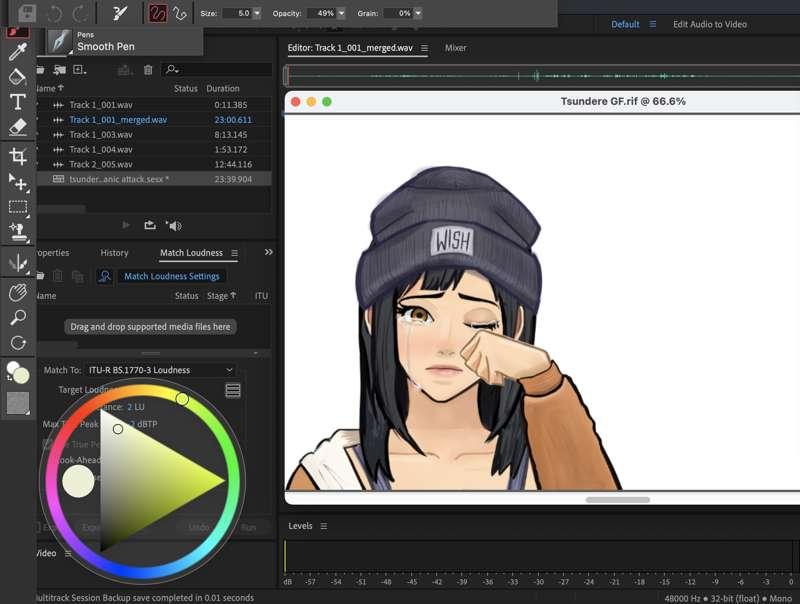The height and width of the screenshot is (604, 800).
Task: Select the Edit Audio to Video workspace
Action: tap(710, 24)
